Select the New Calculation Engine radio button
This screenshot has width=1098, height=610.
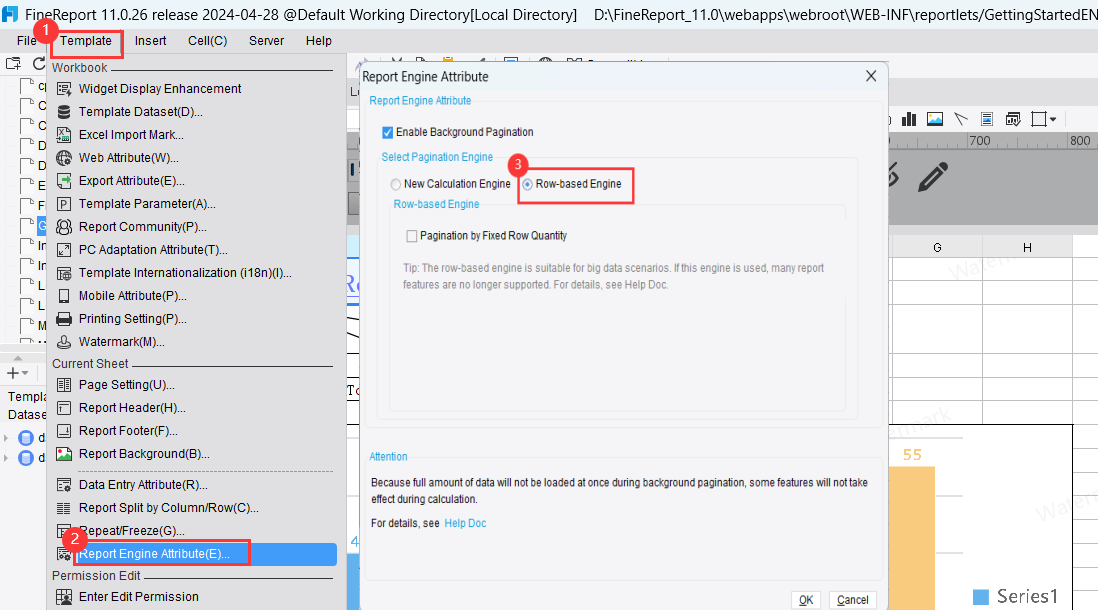394,184
